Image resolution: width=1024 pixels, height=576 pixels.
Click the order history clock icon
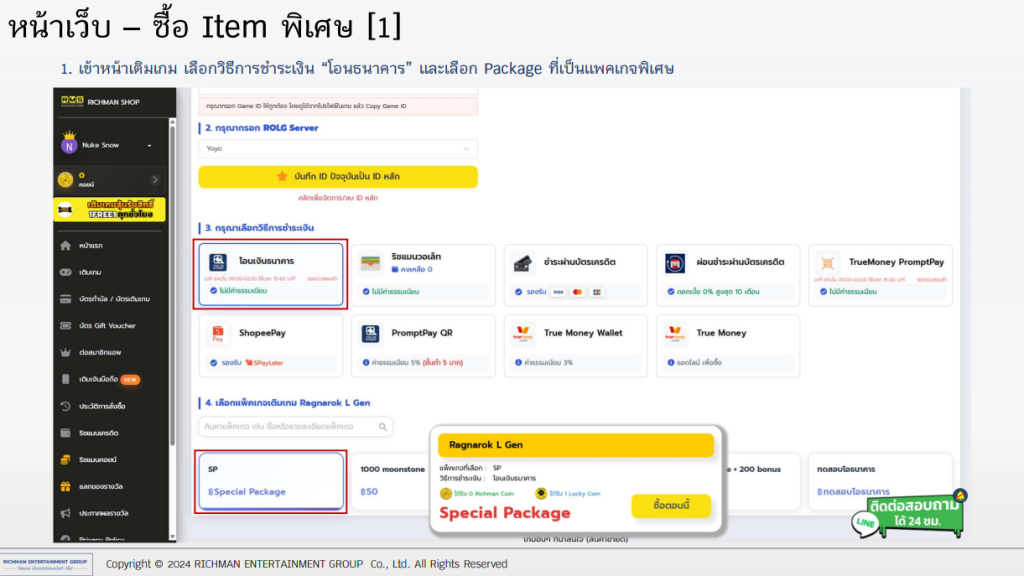66,406
